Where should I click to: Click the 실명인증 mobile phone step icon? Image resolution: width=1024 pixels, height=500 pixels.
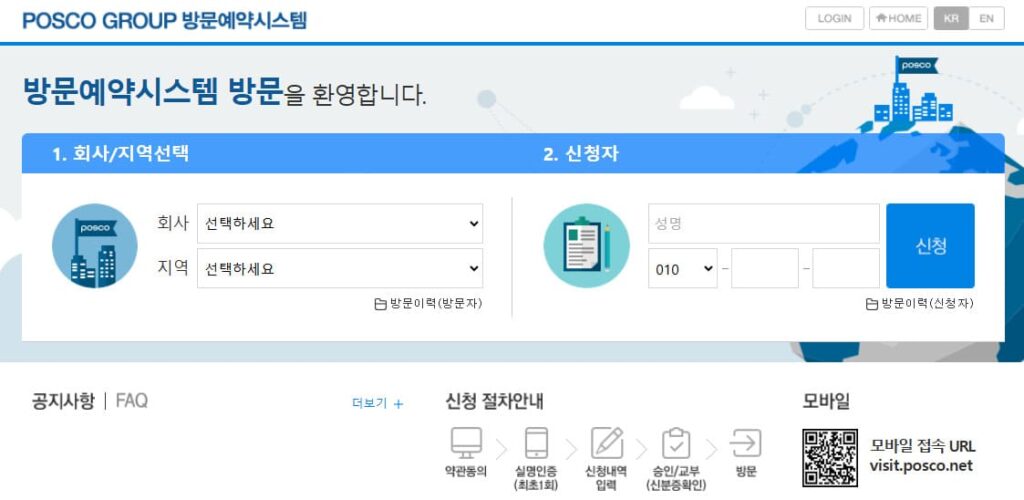tap(537, 443)
